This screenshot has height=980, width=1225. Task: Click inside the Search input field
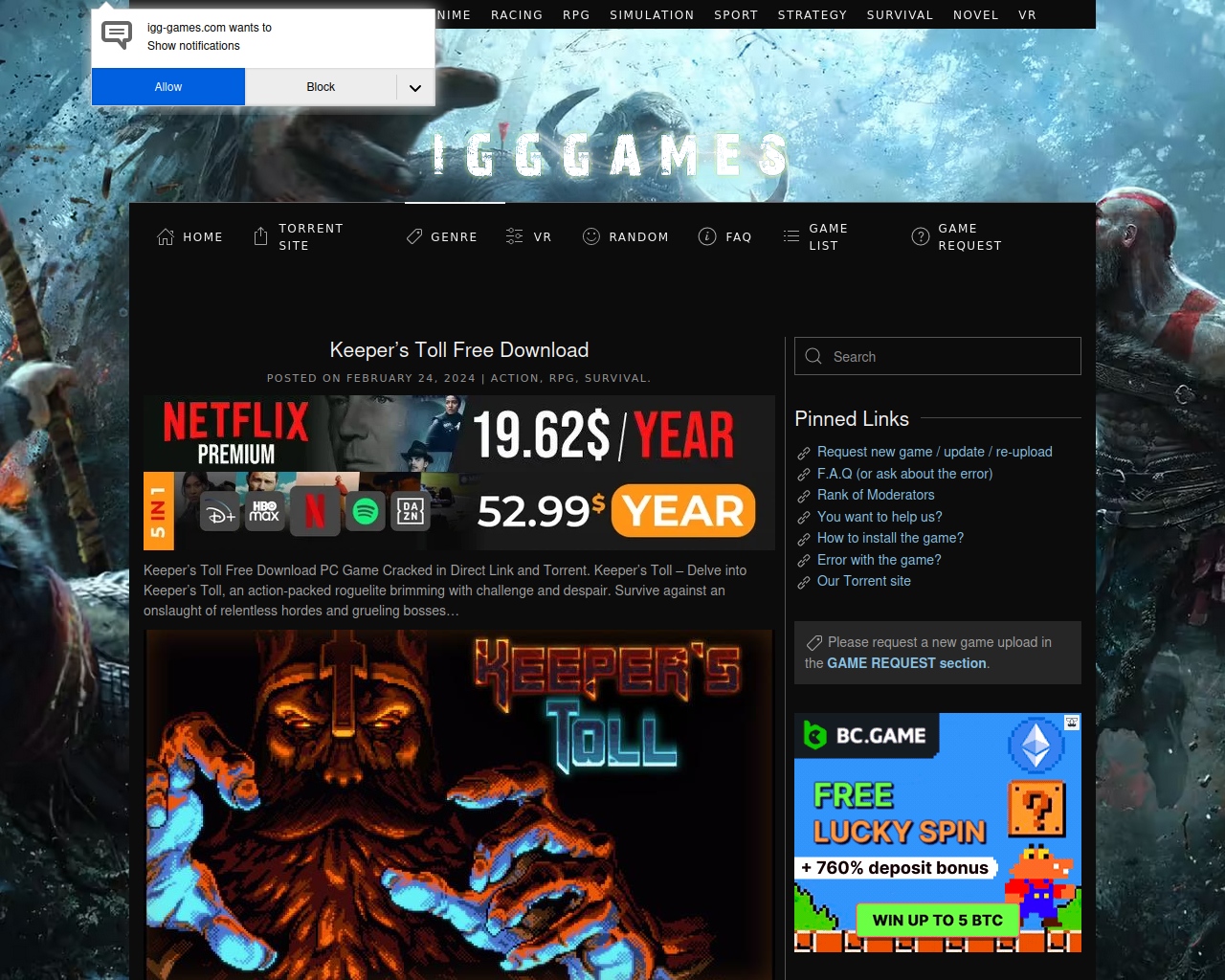click(938, 356)
